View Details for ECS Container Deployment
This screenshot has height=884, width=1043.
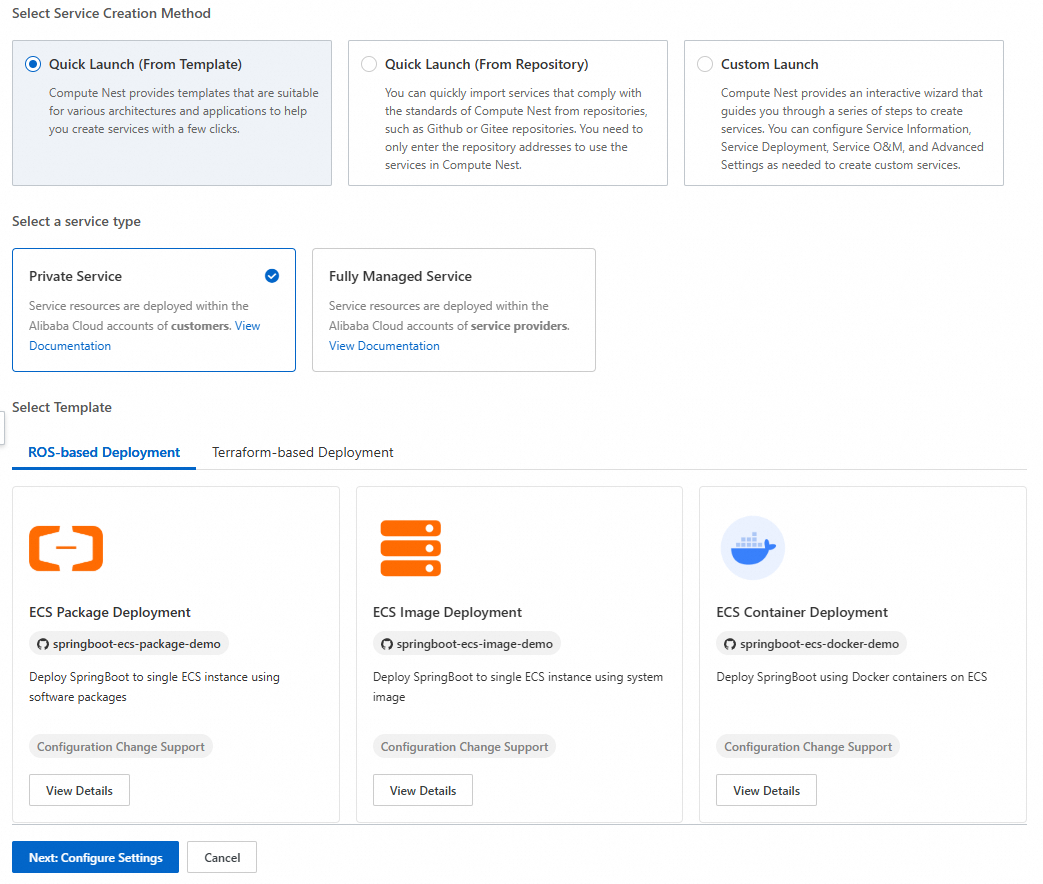(766, 790)
